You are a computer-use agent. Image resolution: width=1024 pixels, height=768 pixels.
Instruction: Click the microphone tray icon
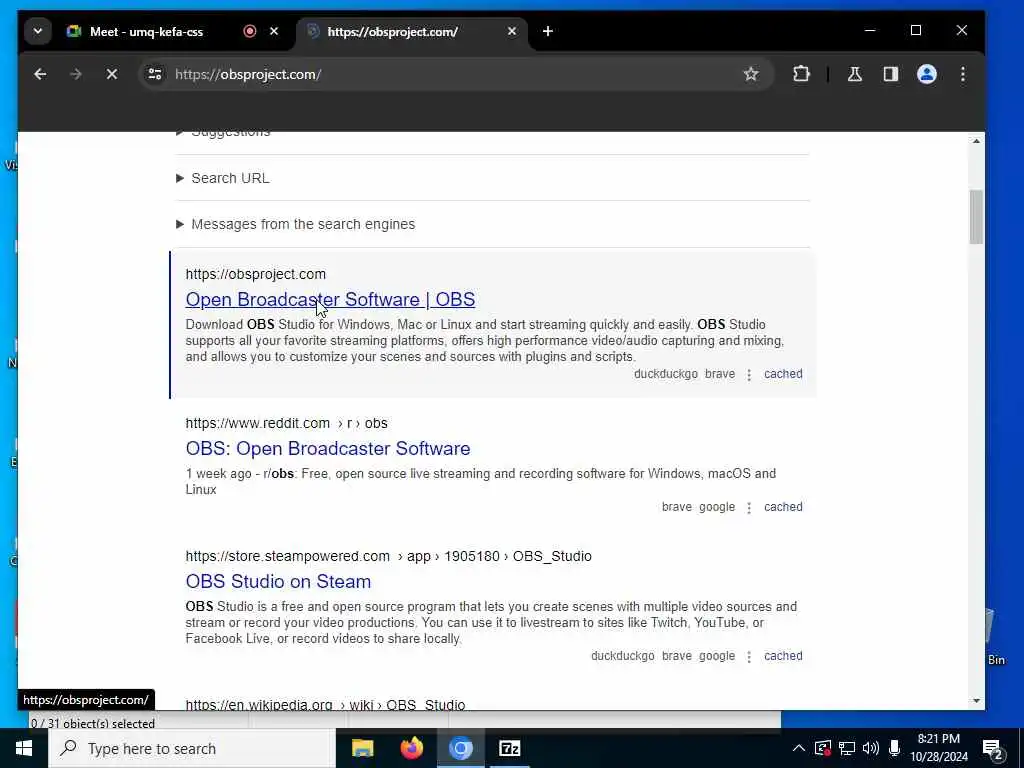[894, 748]
